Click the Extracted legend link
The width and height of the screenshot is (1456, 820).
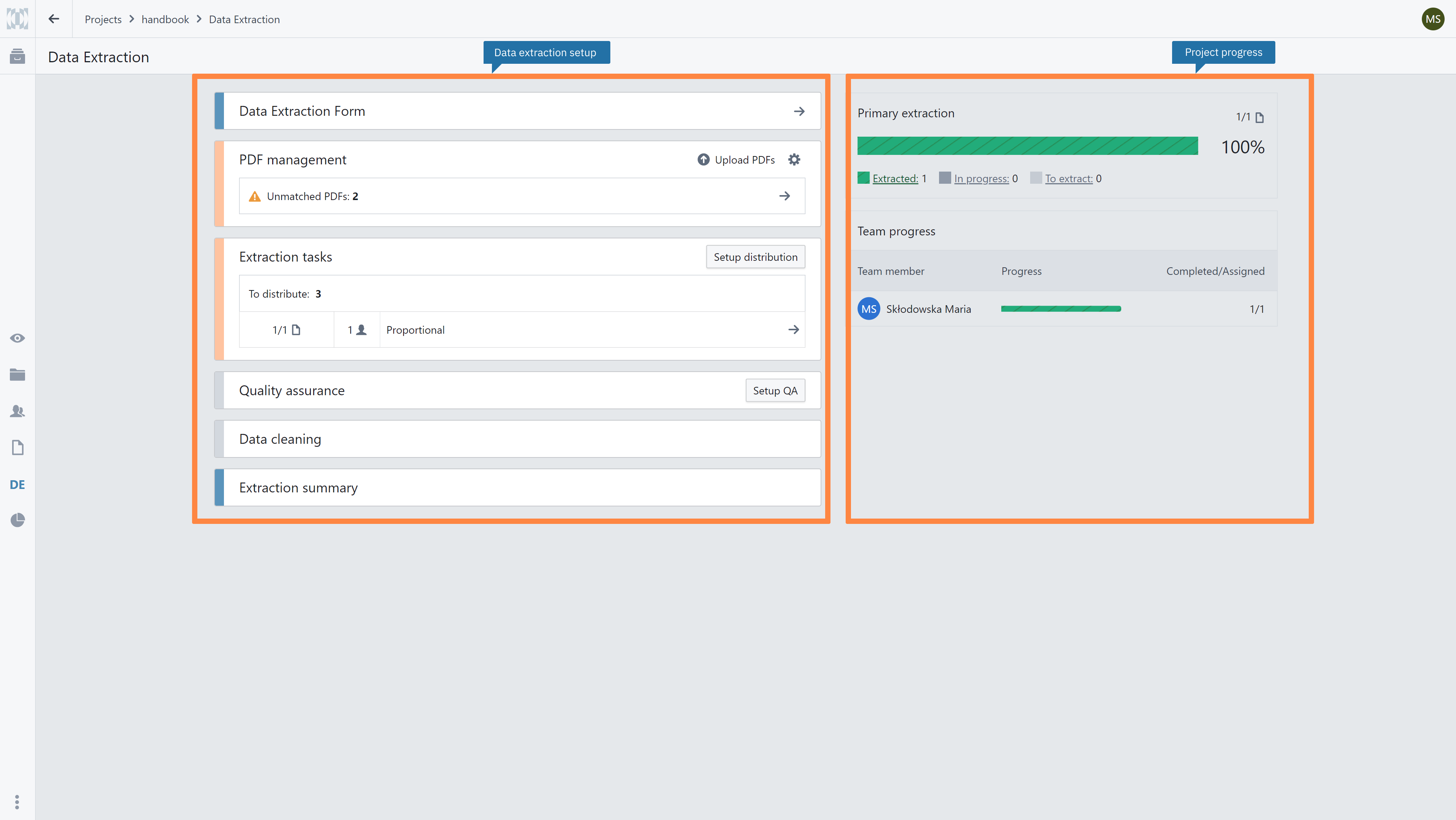895,178
